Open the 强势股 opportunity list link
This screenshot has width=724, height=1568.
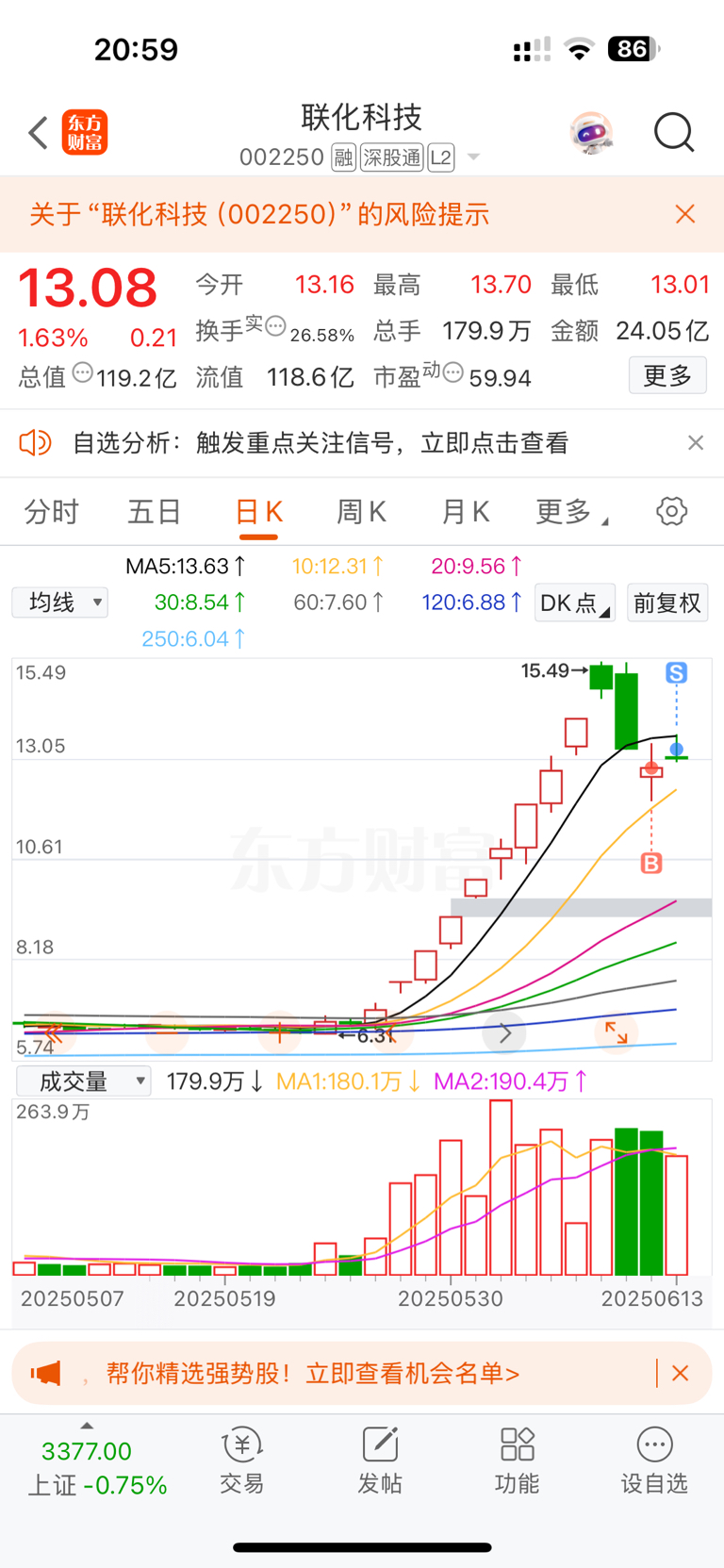tap(313, 1374)
